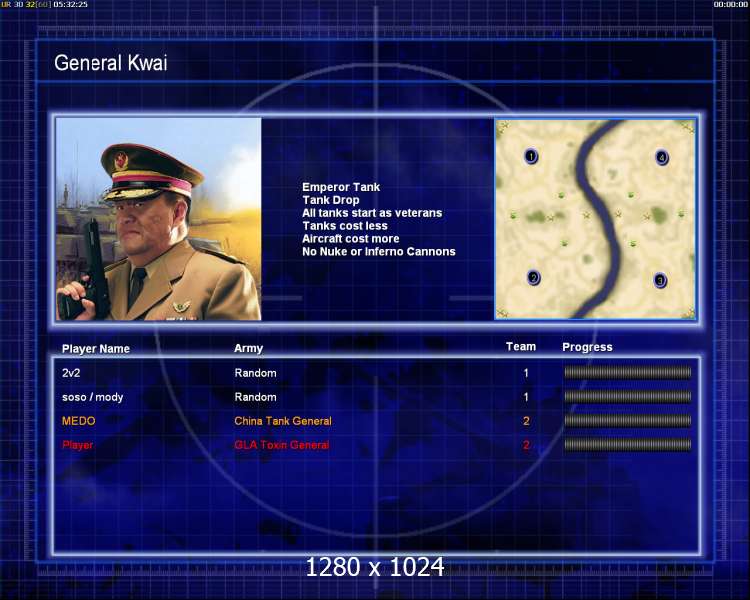Click the team number for soso / mody
Image resolution: width=750 pixels, height=600 pixels.
(526, 397)
